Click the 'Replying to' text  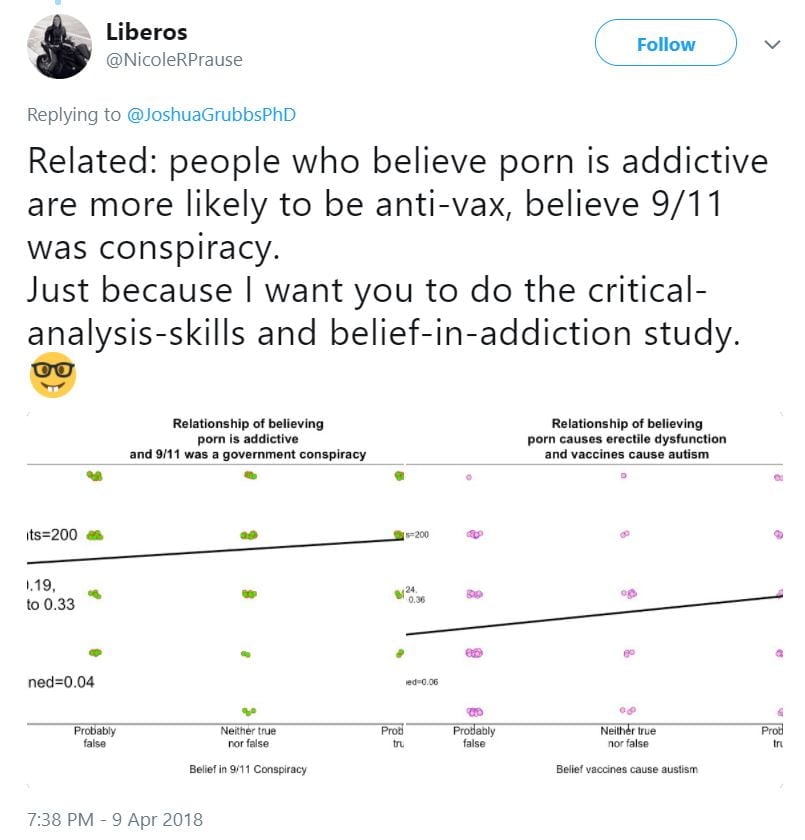click(73, 115)
